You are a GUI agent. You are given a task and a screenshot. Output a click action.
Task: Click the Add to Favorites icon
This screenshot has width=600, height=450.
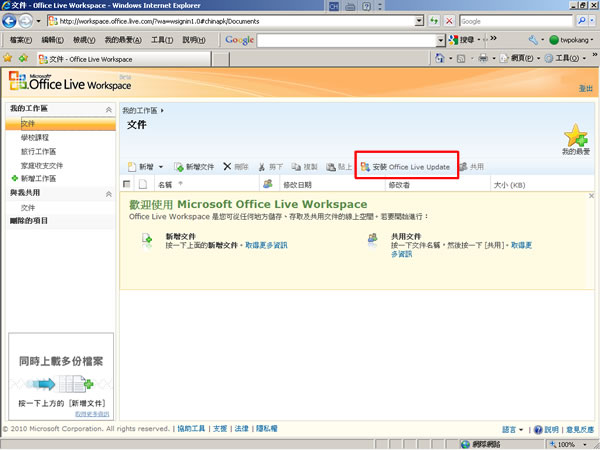[23, 58]
